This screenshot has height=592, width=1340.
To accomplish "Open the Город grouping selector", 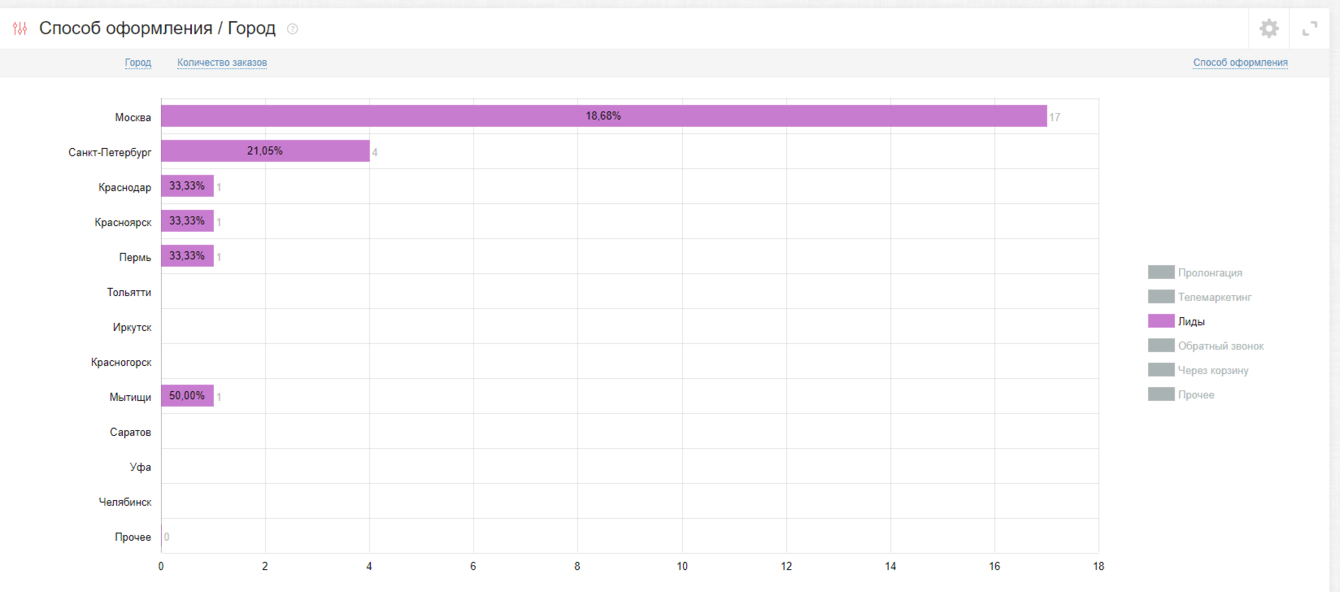I will tap(138, 63).
